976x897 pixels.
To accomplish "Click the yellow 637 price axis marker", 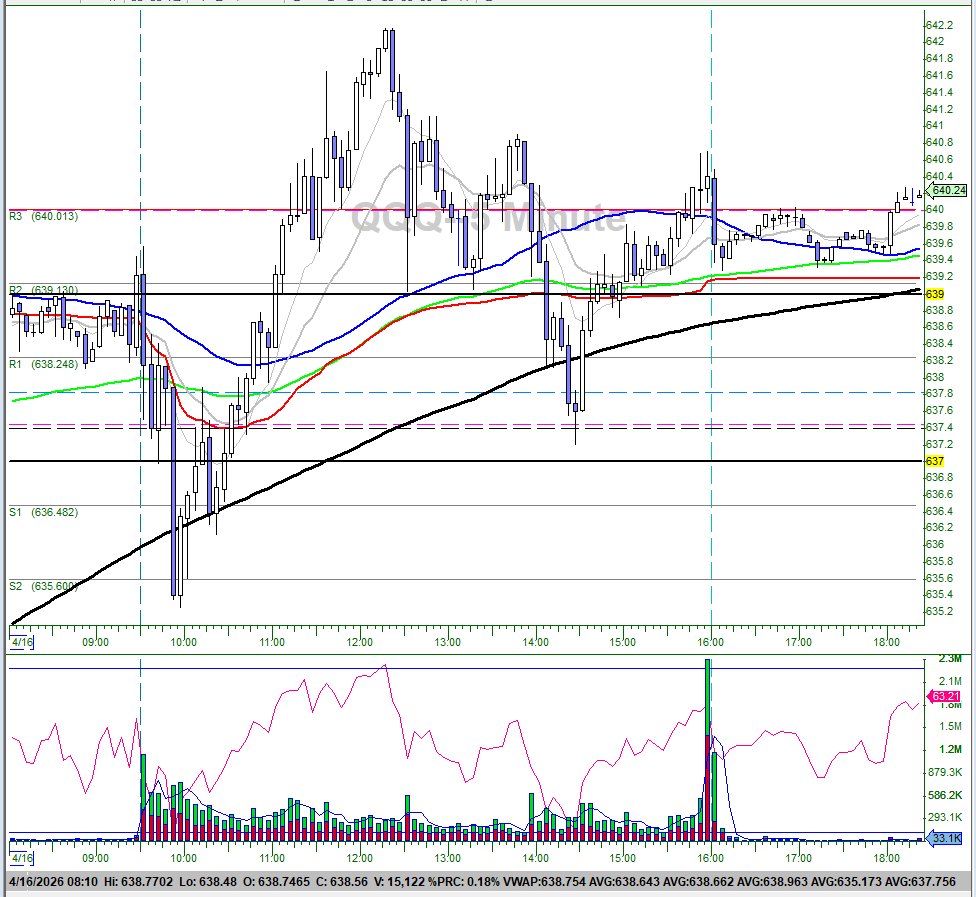I will pos(935,461).
